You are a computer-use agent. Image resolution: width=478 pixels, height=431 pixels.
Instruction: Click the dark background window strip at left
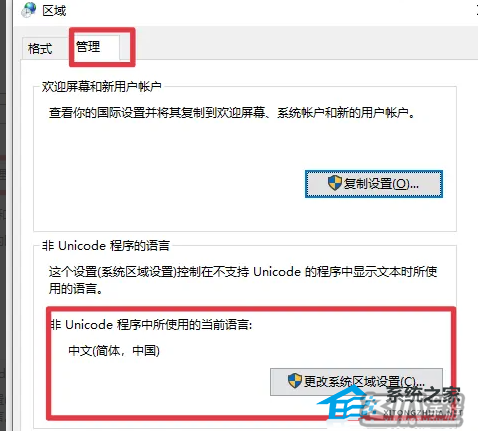click(6, 215)
